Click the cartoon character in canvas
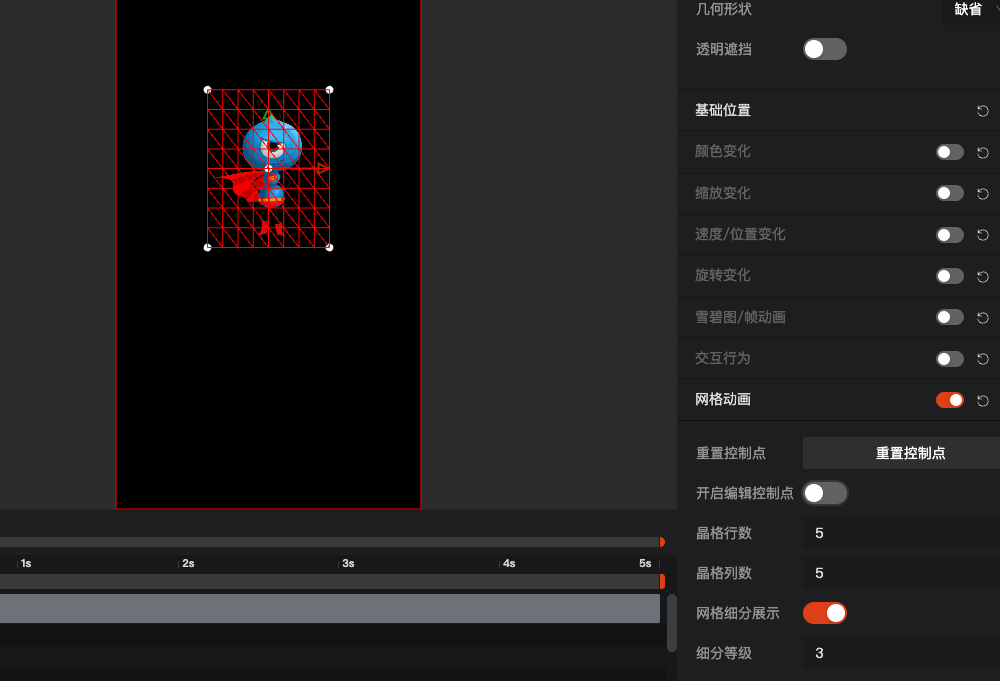Image resolution: width=1000 pixels, height=681 pixels. pos(268,173)
